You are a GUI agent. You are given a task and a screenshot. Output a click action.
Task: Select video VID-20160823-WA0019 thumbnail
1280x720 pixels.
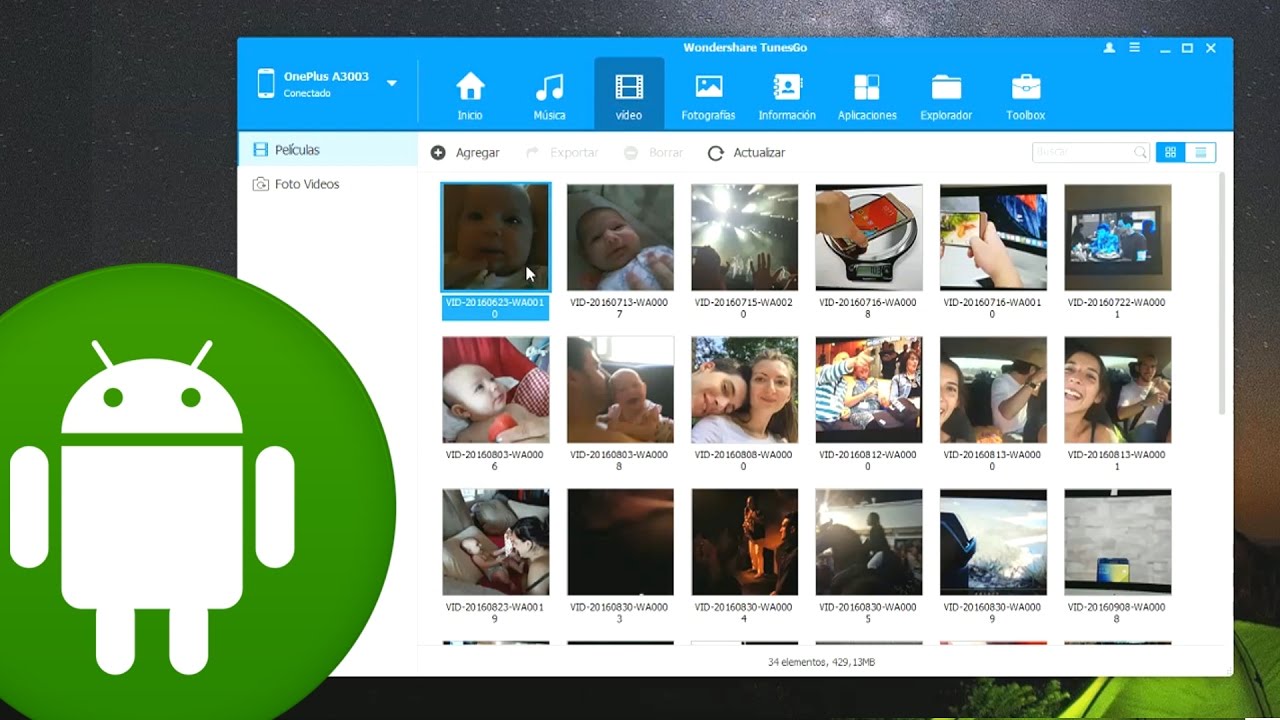point(496,542)
